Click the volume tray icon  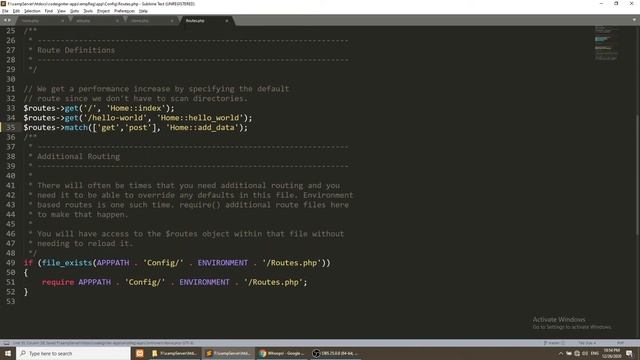click(585, 353)
